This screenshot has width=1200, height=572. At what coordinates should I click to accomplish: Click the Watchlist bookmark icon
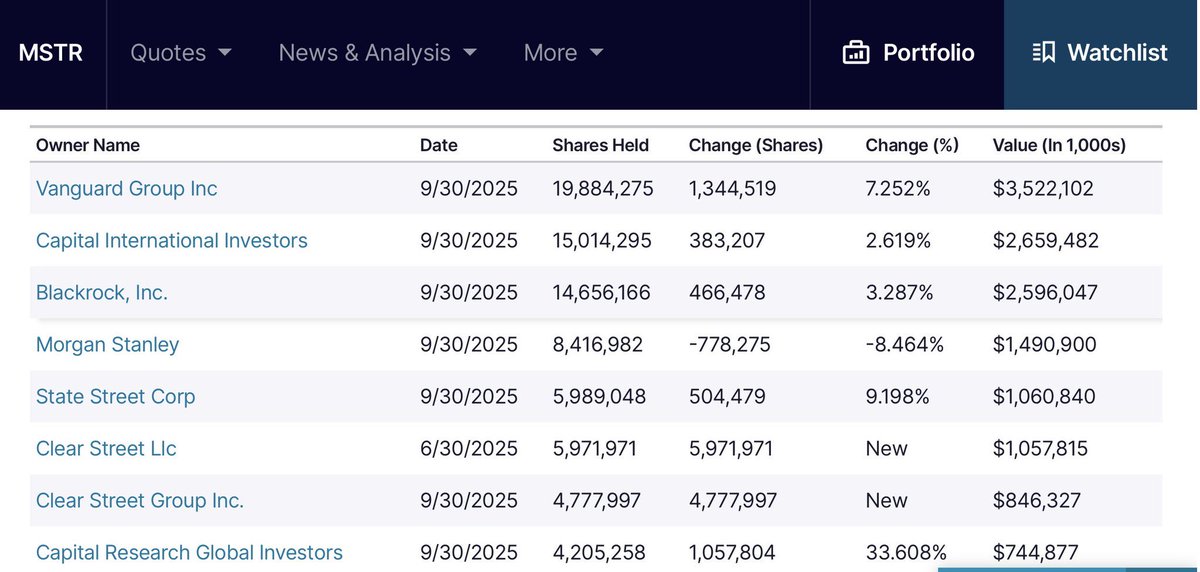point(1044,53)
